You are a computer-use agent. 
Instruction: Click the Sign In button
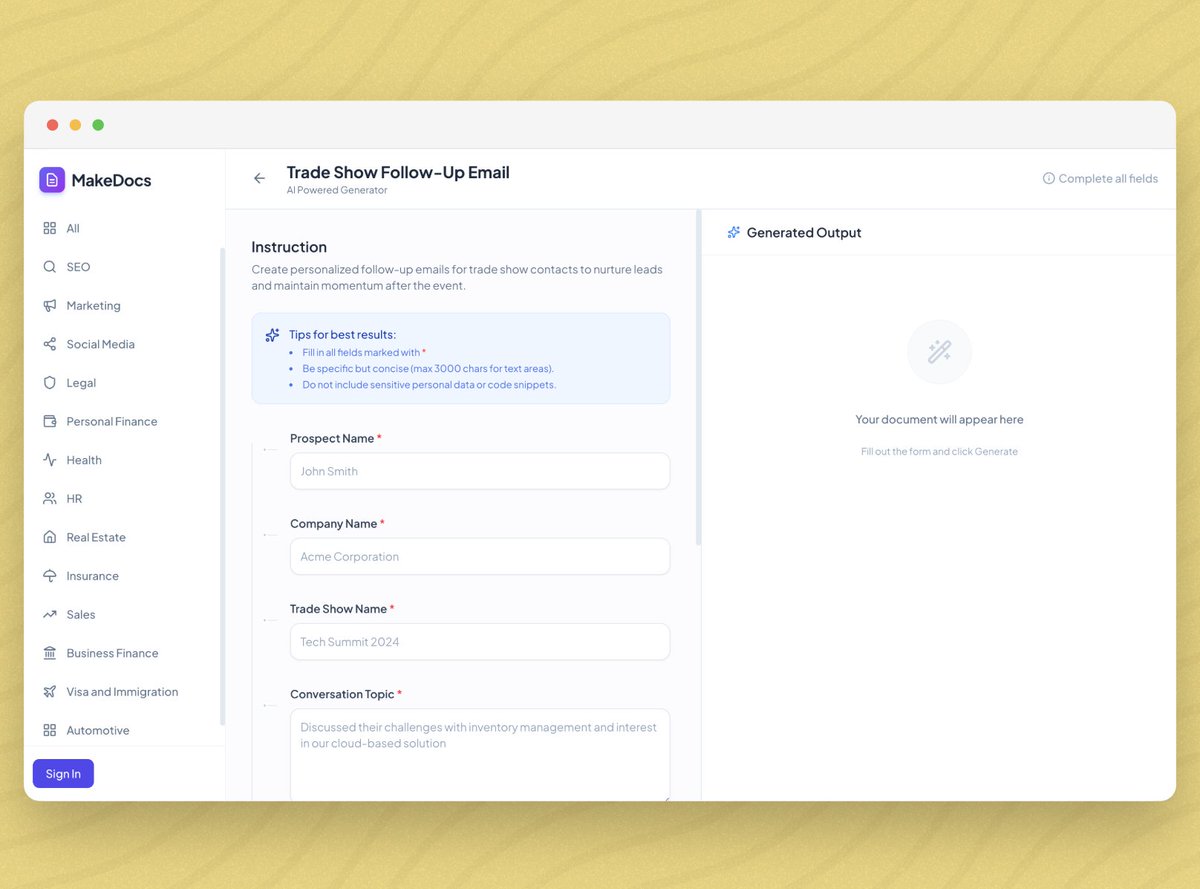(63, 773)
